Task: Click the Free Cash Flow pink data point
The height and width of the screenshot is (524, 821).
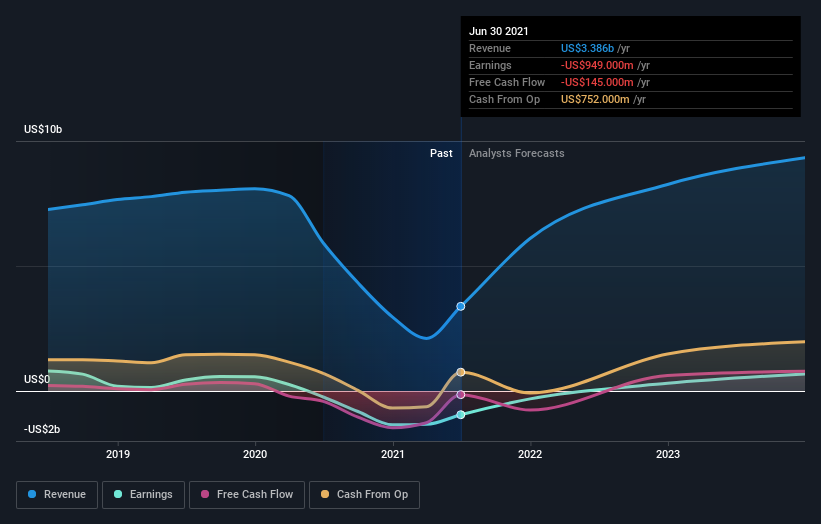Action: pos(461,395)
